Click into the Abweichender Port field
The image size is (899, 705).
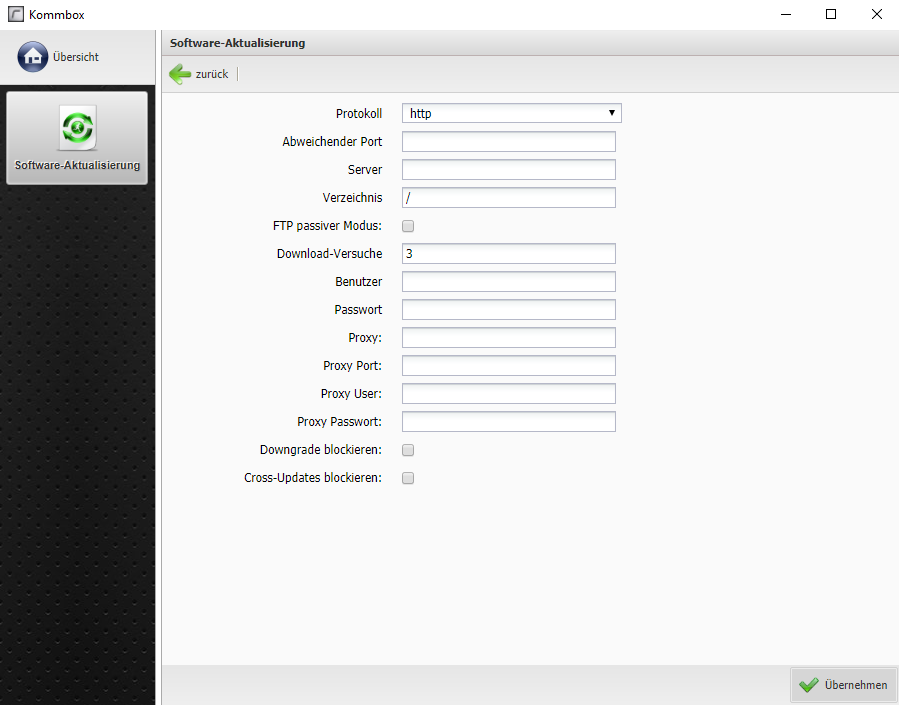[508, 142]
